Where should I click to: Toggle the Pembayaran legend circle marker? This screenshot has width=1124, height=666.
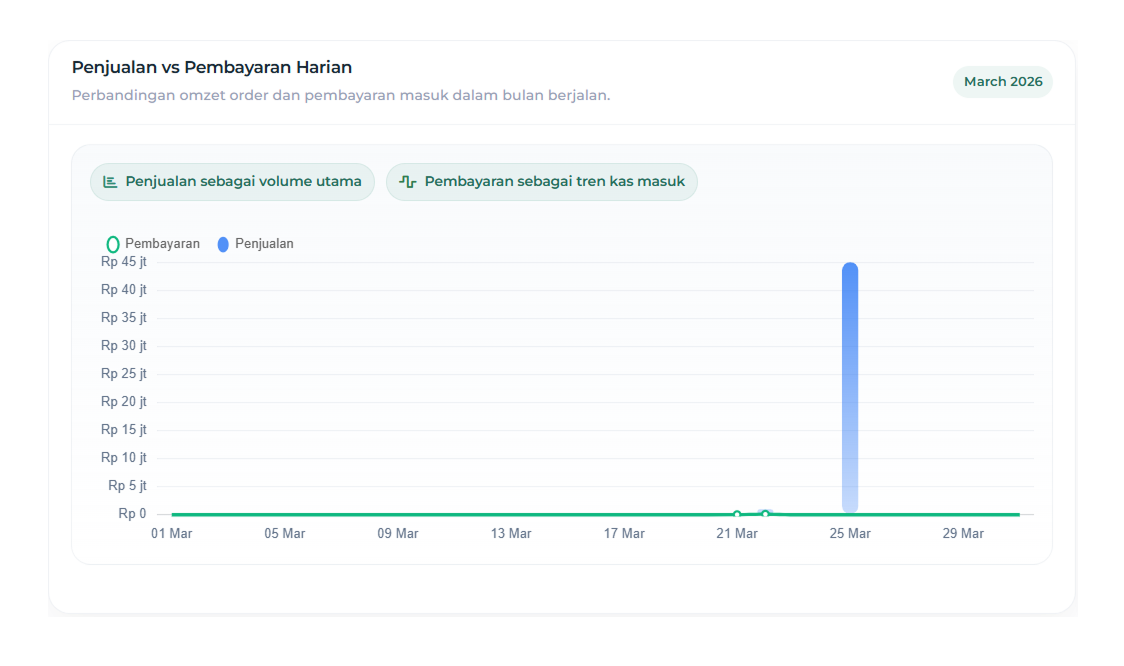pos(113,244)
